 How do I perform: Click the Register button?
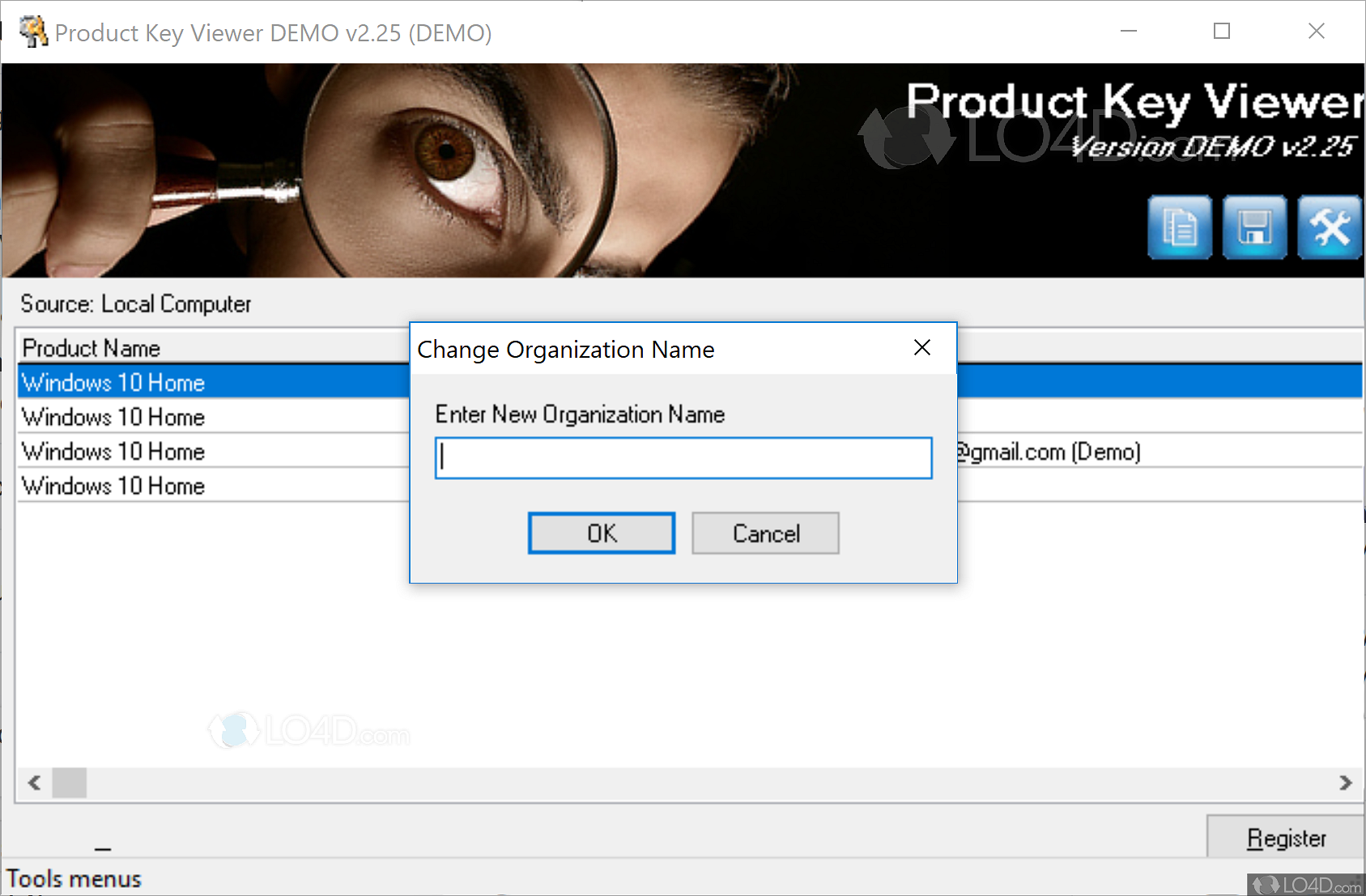tap(1286, 838)
